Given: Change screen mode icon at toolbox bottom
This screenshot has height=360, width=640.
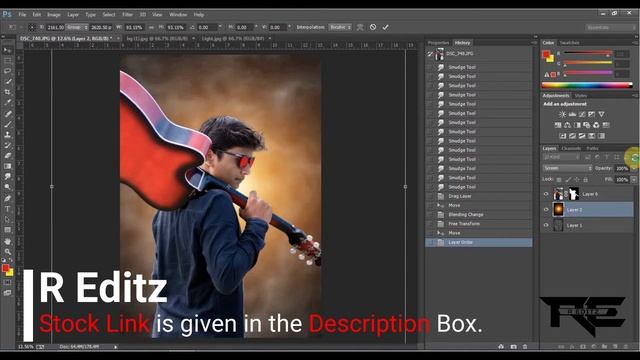Looking at the screenshot, I should coord(7,293).
